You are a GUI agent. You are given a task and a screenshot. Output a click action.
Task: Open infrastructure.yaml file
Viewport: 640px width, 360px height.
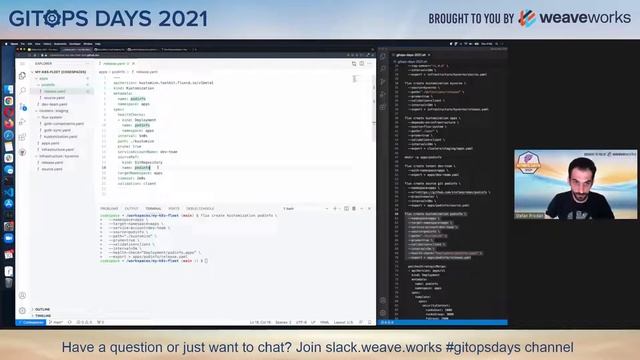coord(58,150)
